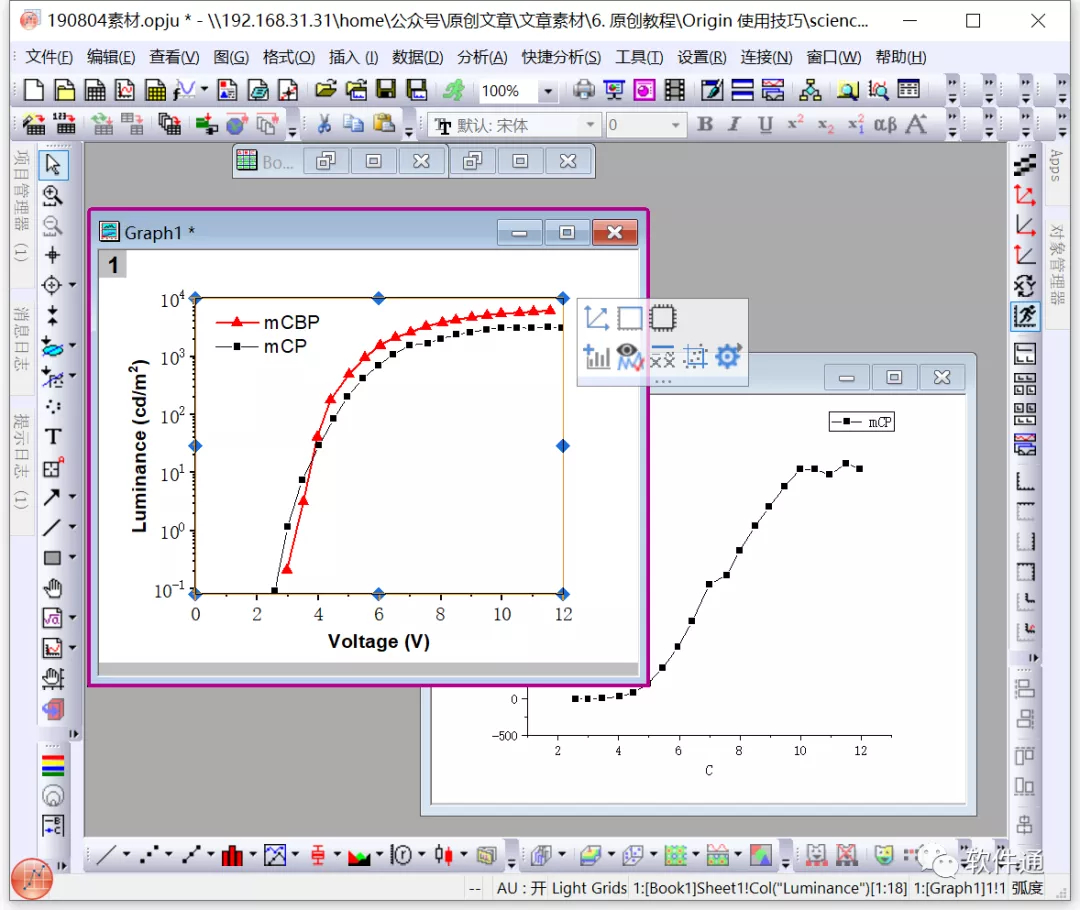Toggle Bold text formatting
Image resolution: width=1080 pixels, height=910 pixels.
point(705,124)
